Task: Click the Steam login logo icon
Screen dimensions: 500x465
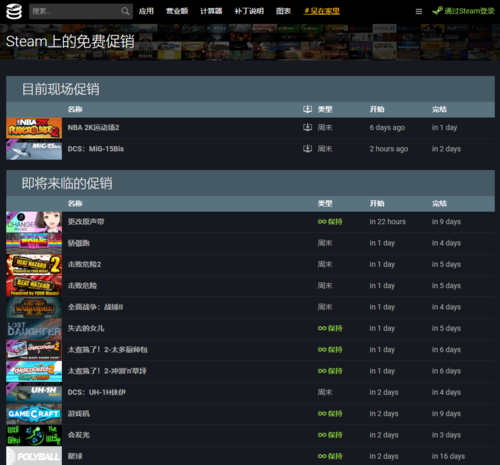Action: pyautogui.click(x=437, y=11)
